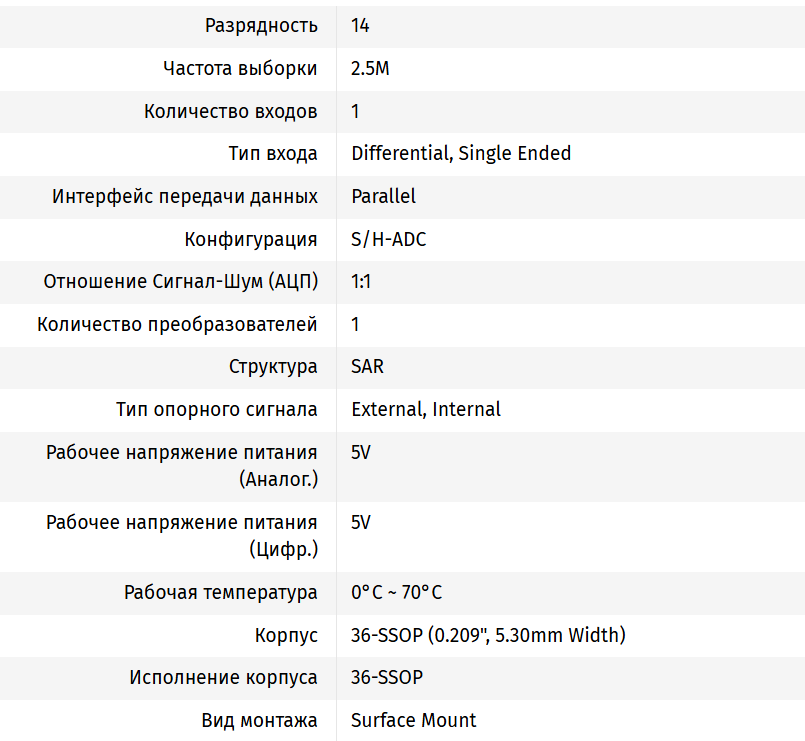
Task: Click the "External, Internal" reference value
Action: pos(426,410)
